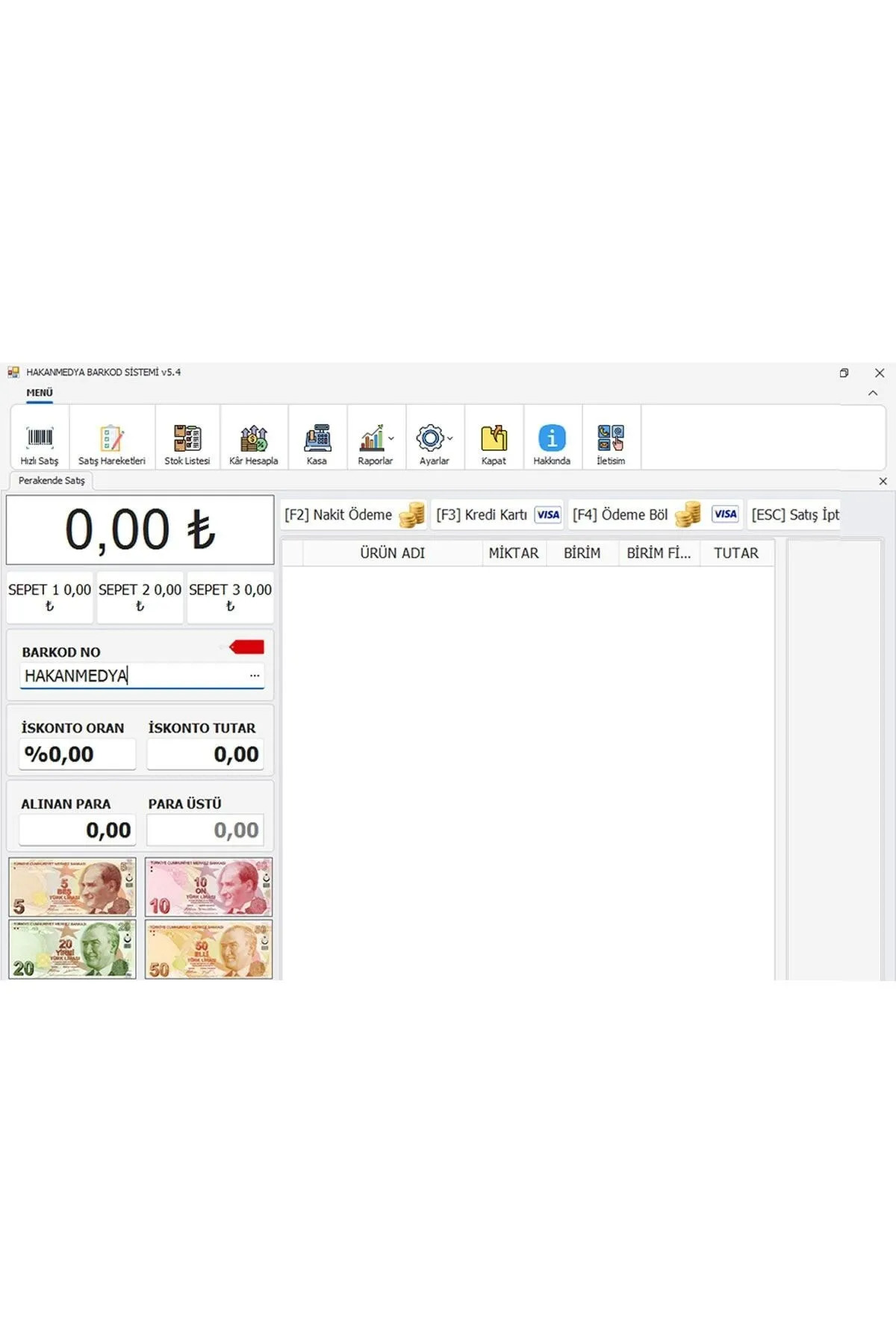Screen dimensions: 896x1344
Task: Click the İSKONTO ORAN field
Action: (78, 754)
